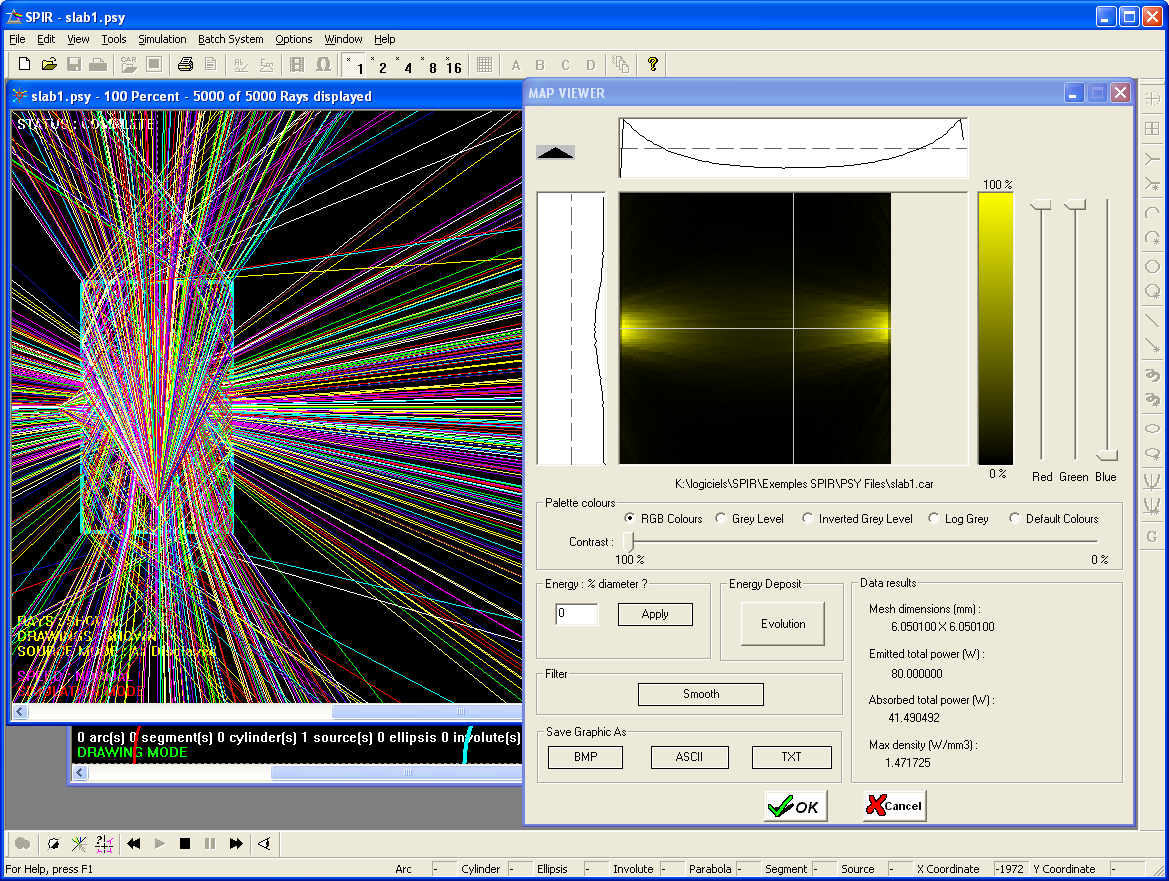Open the Simulation menu
The height and width of the screenshot is (881, 1169).
pos(162,39)
